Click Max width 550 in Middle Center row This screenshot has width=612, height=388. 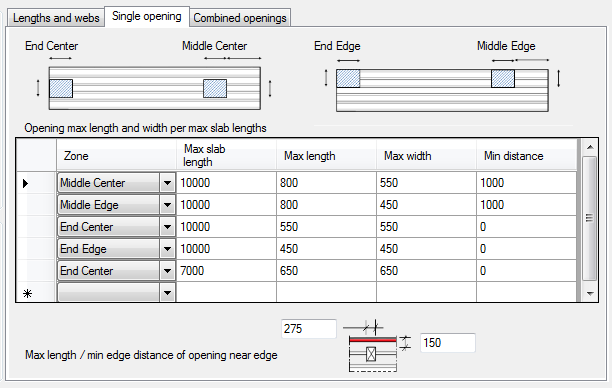(x=426, y=183)
